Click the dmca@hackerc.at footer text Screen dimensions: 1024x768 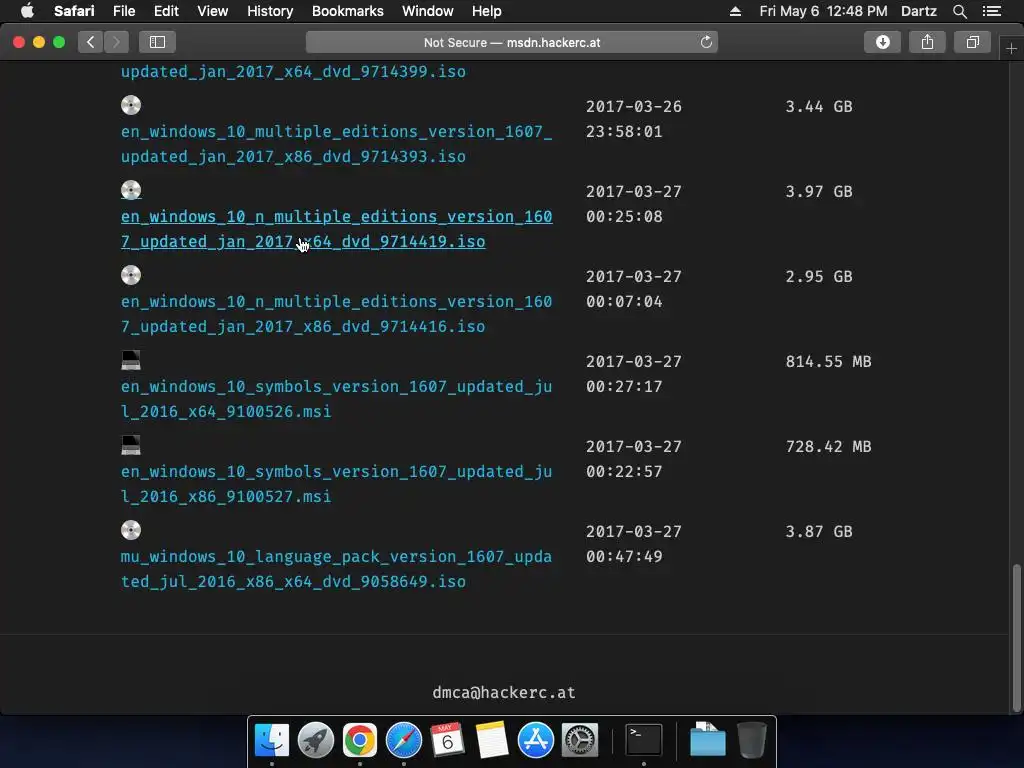click(504, 692)
